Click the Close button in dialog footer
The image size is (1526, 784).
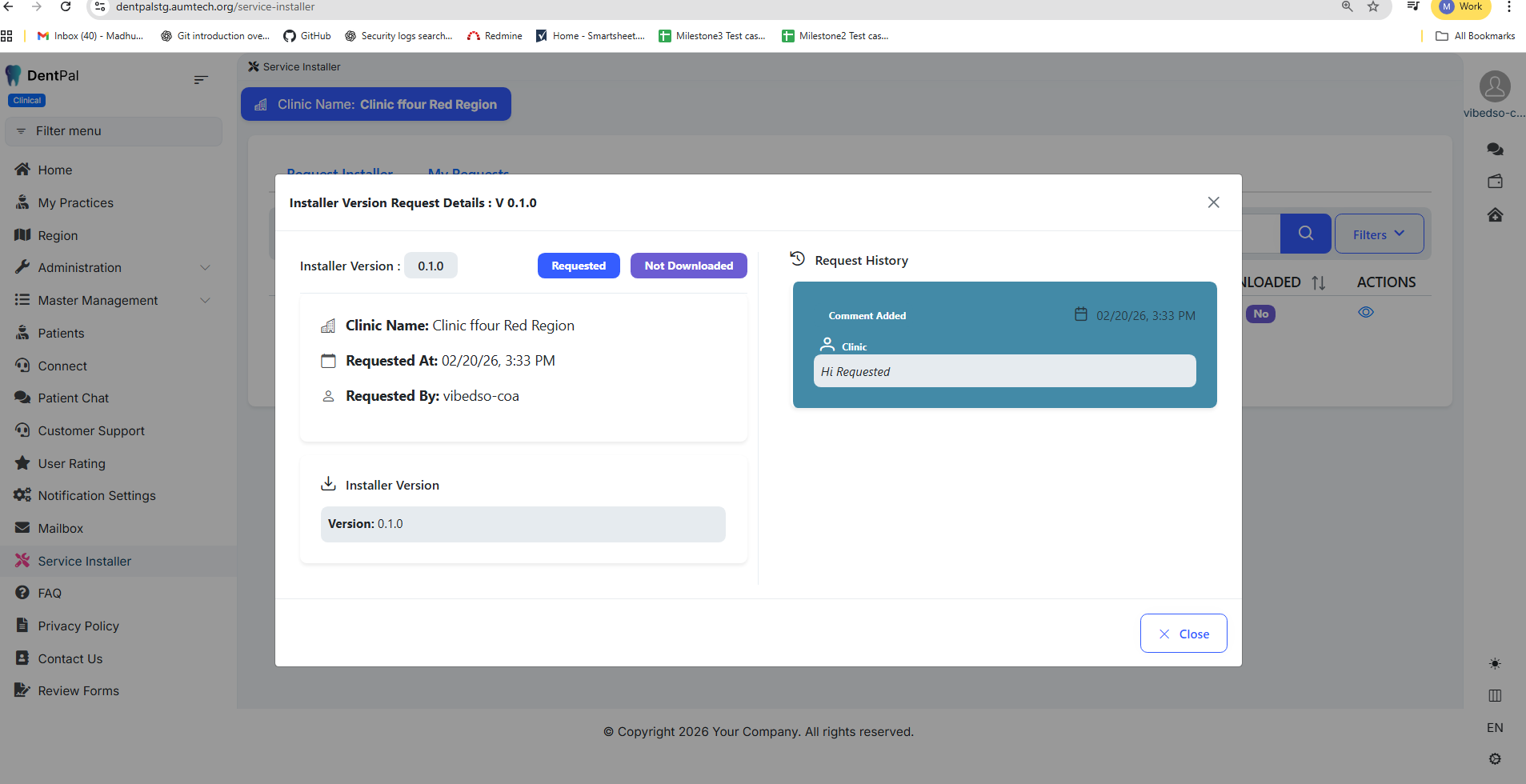tap(1183, 634)
